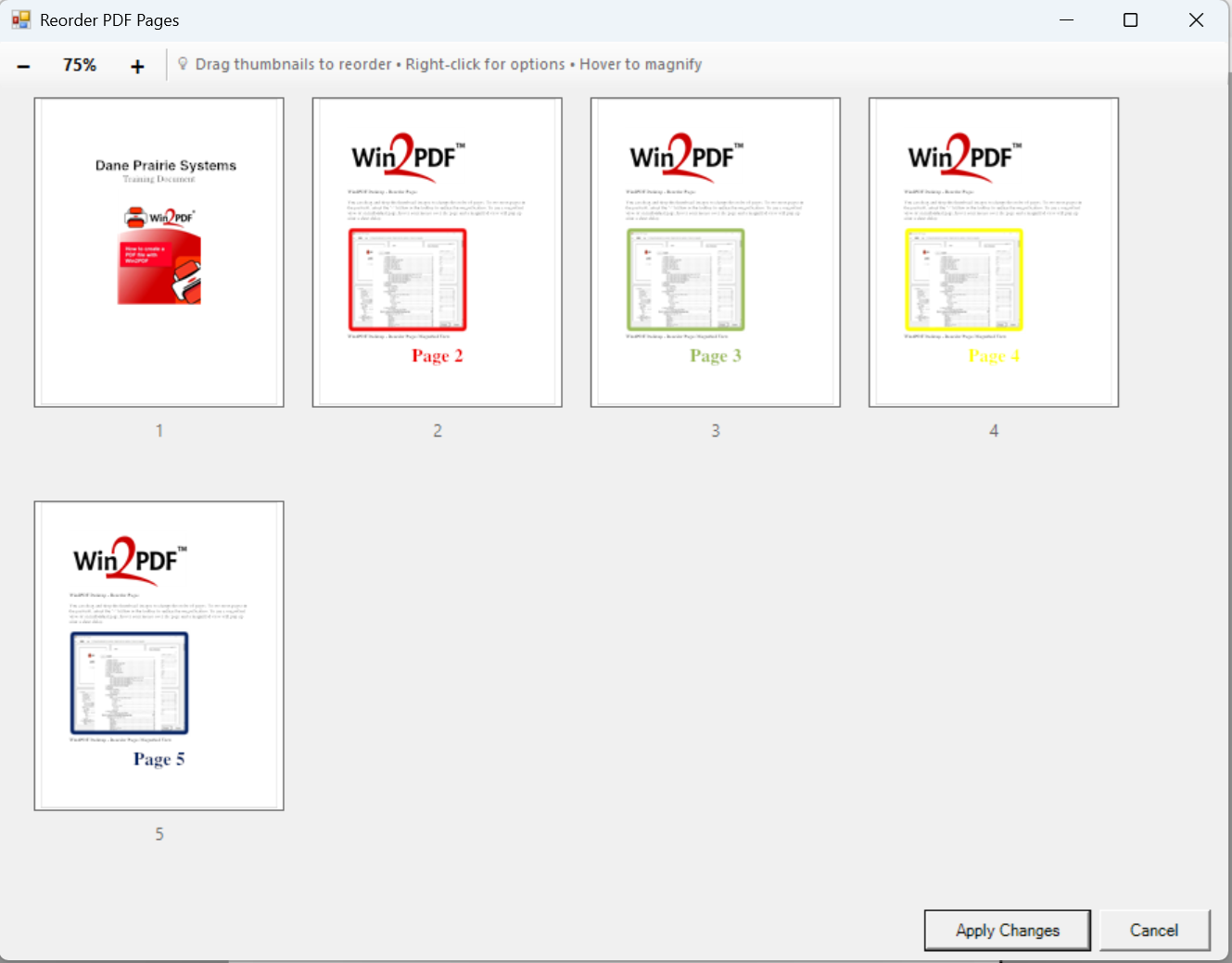Select the red Page 2 thumbnail

click(x=438, y=252)
